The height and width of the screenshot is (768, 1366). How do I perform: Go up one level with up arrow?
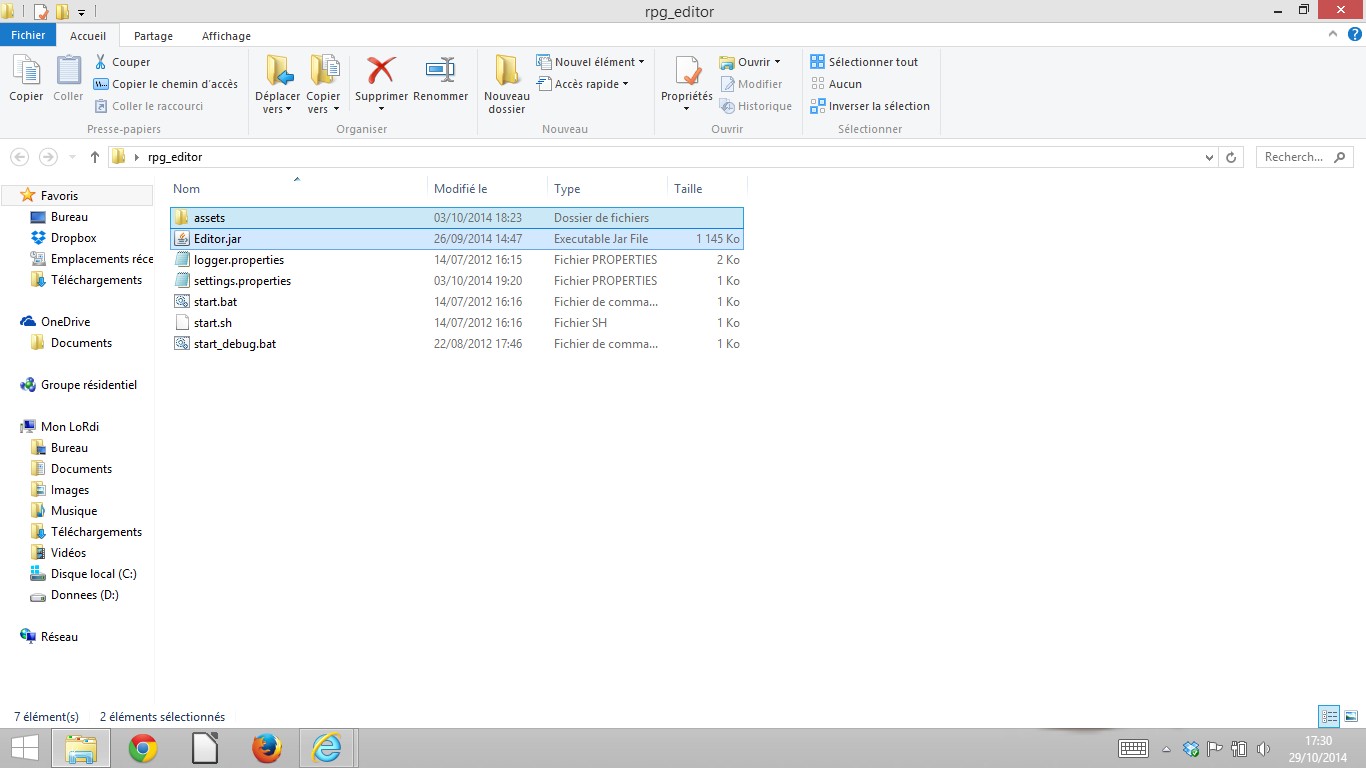click(x=95, y=157)
